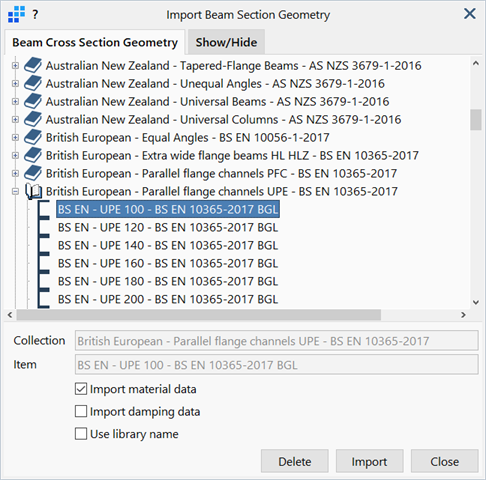
Task: Click the blue grid application icon
Action: tap(16, 14)
